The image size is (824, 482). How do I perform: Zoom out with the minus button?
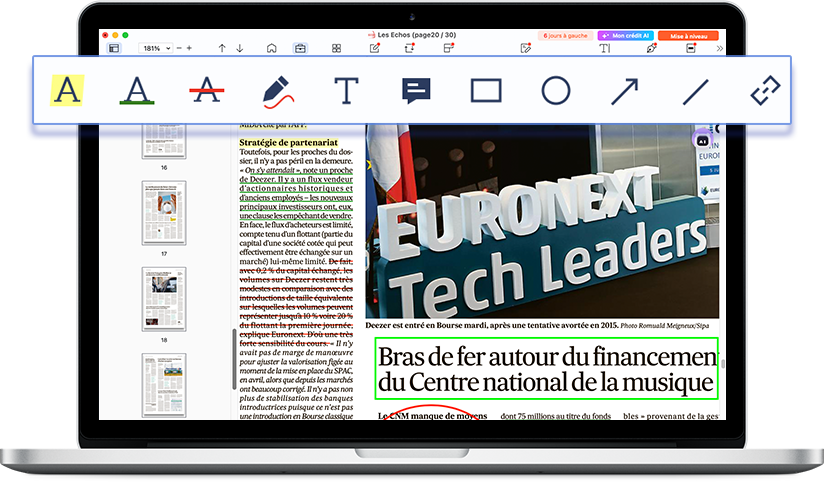point(179,48)
